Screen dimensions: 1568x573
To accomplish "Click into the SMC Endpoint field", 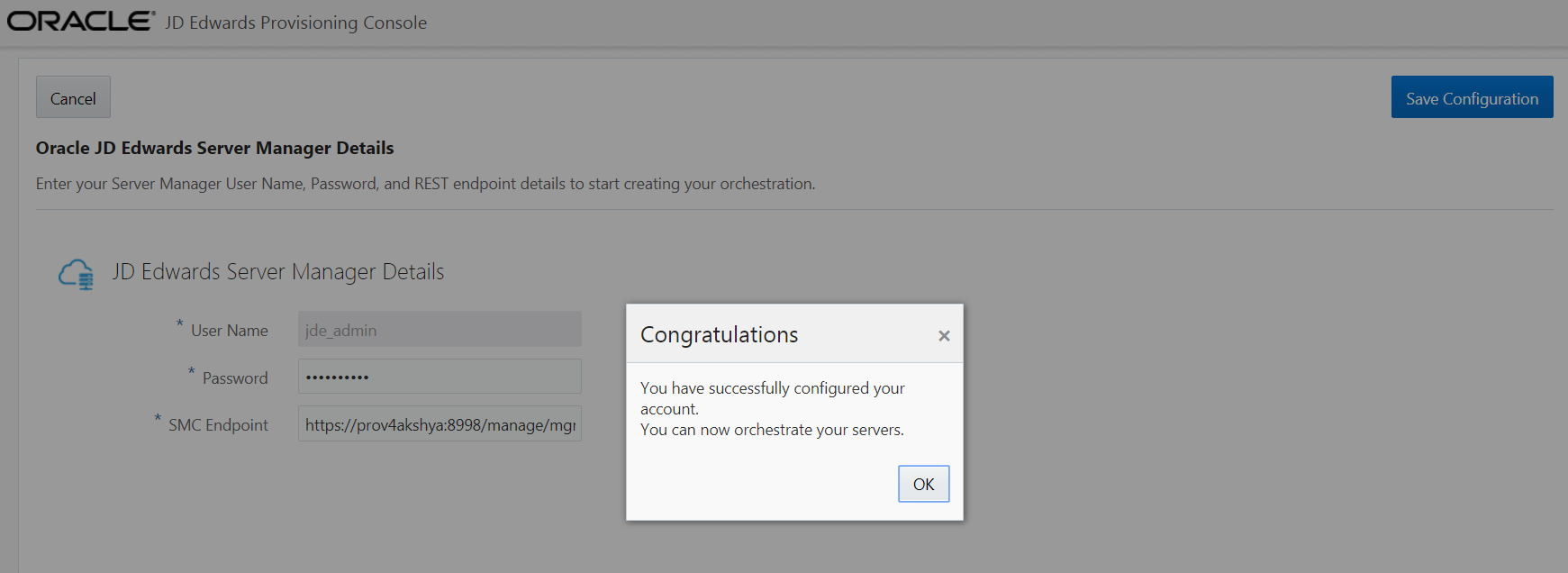I will coord(440,424).
